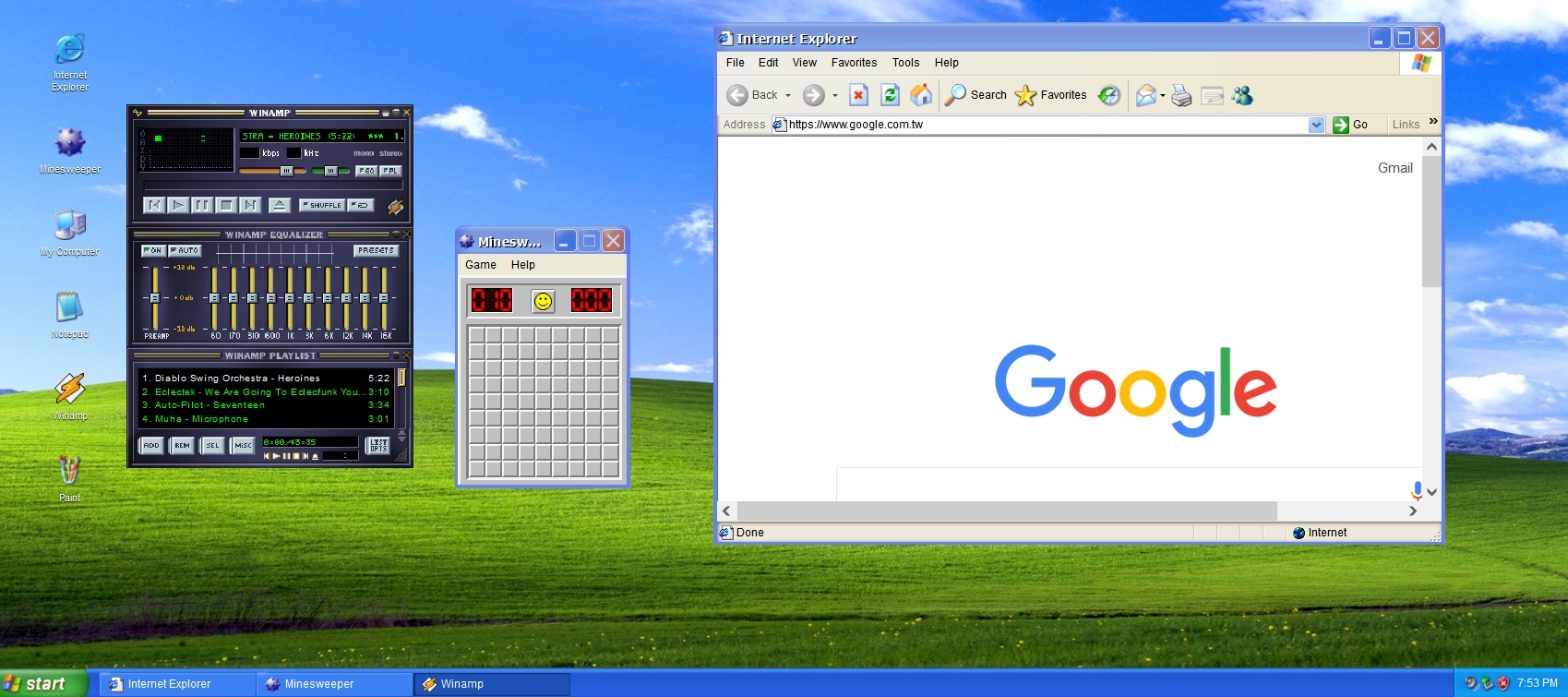Open the Internet Explorer desktop shortcut
This screenshot has width=1568, height=697.
[x=70, y=62]
